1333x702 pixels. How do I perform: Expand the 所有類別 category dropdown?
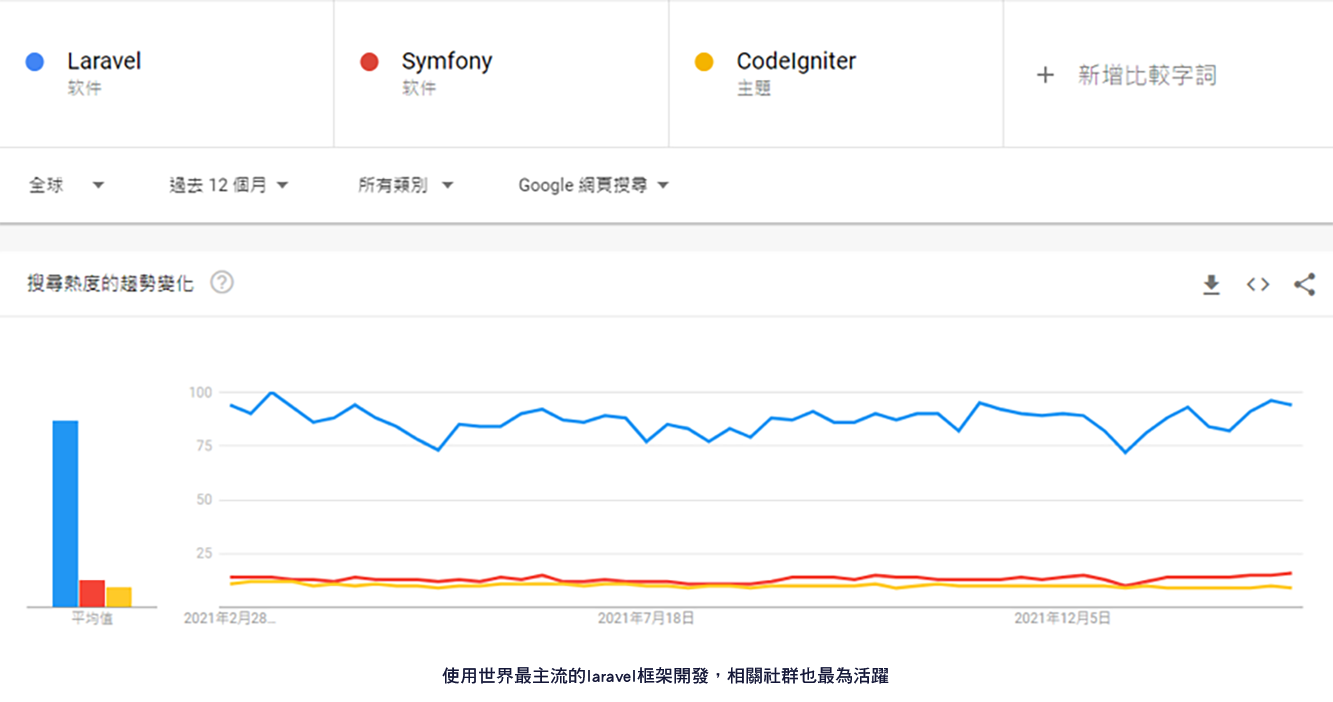406,185
